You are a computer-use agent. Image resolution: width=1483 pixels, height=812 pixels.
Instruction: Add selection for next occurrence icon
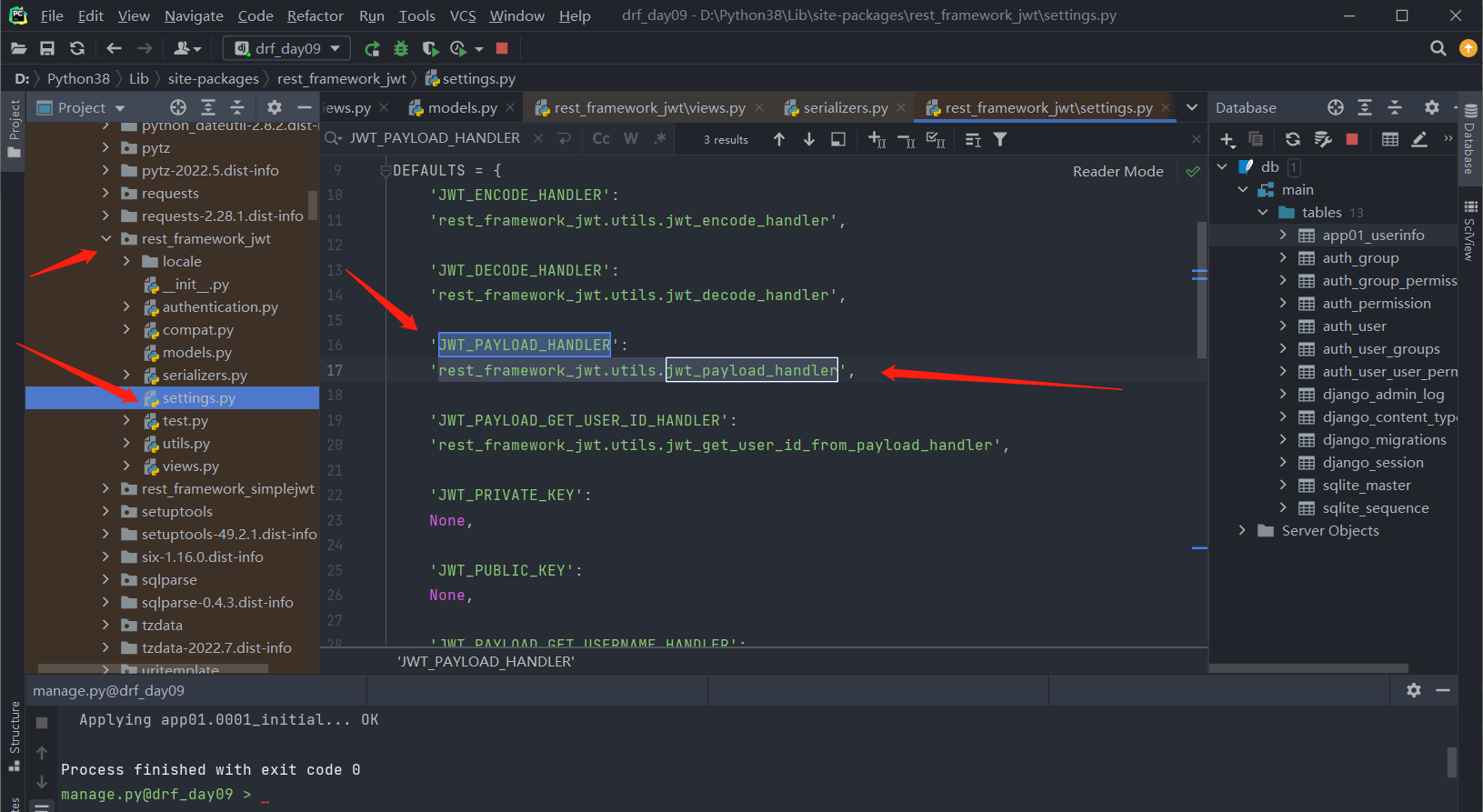877,139
